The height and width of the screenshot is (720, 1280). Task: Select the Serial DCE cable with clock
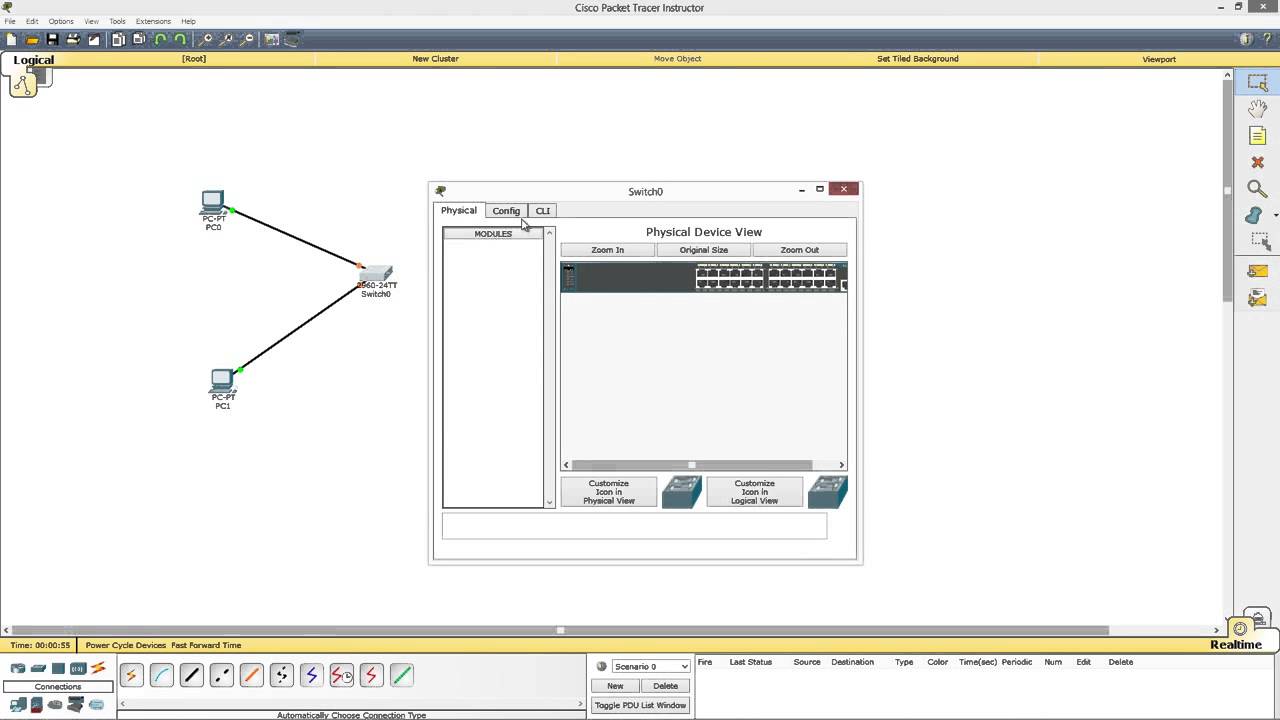pos(341,676)
